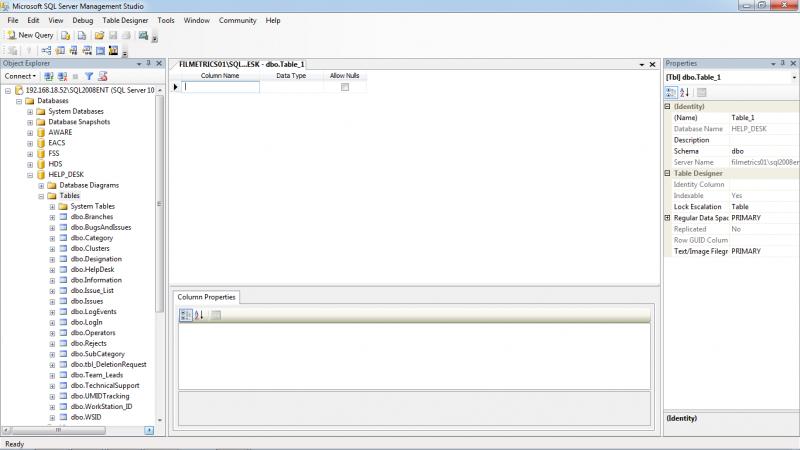Expand the dbo.Branches table node
This screenshot has width=800, height=450.
click(52, 217)
